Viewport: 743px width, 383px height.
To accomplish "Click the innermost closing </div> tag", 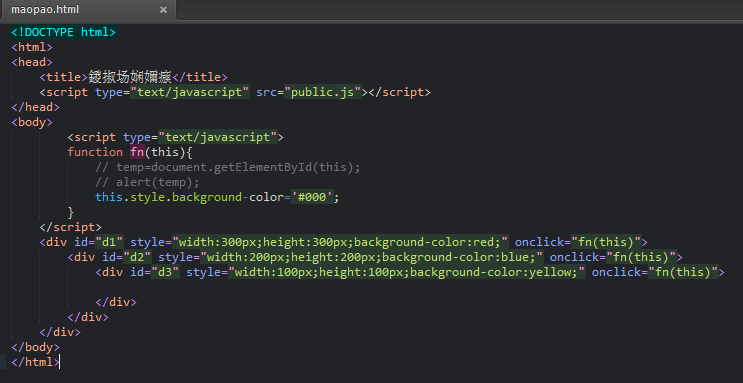I will tap(116, 302).
